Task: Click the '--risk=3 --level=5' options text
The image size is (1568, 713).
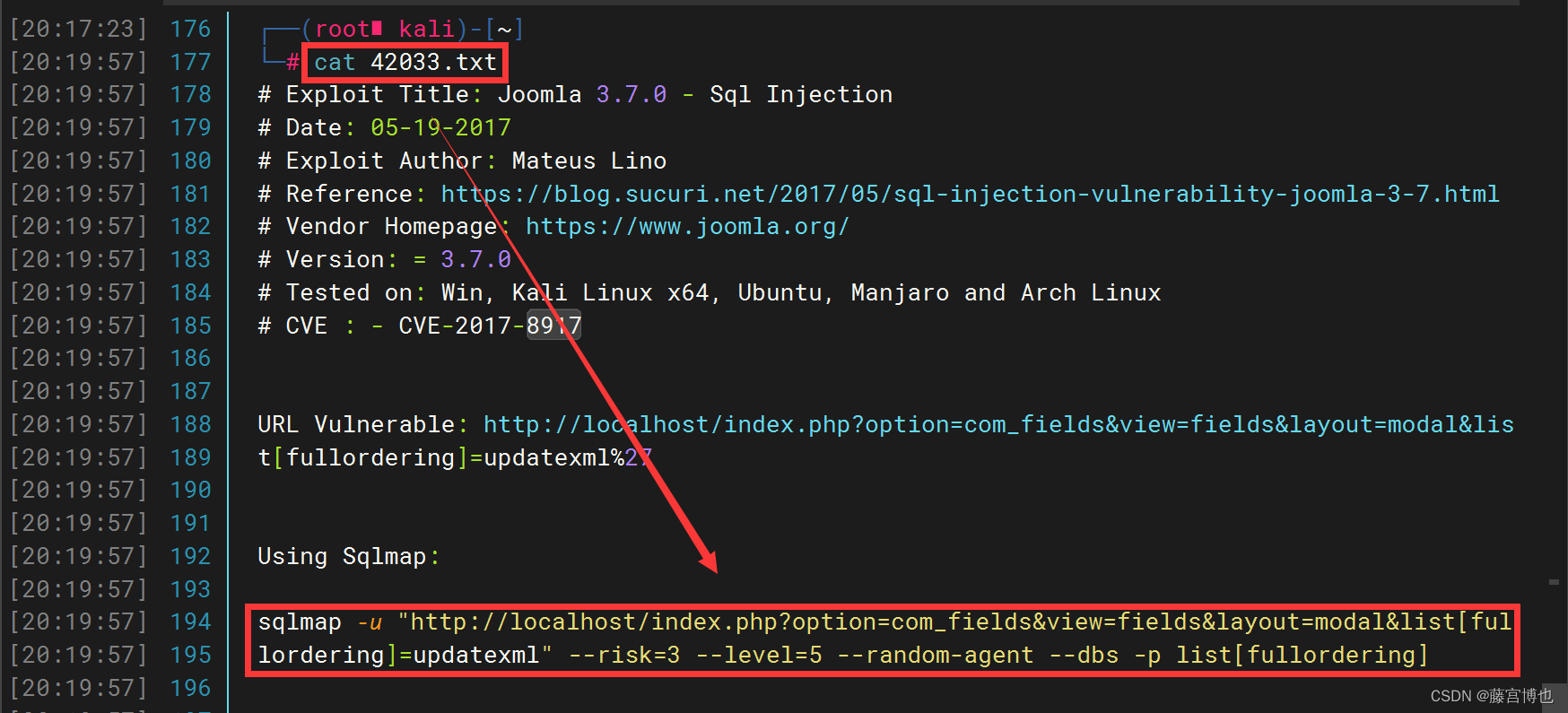Action: click(695, 656)
